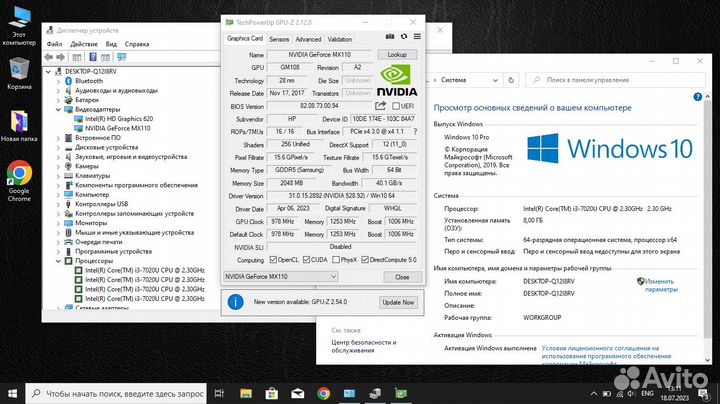Image resolution: width=720 pixels, height=404 pixels.
Task: Open address bar dropdown in System window
Action: [x=495, y=80]
